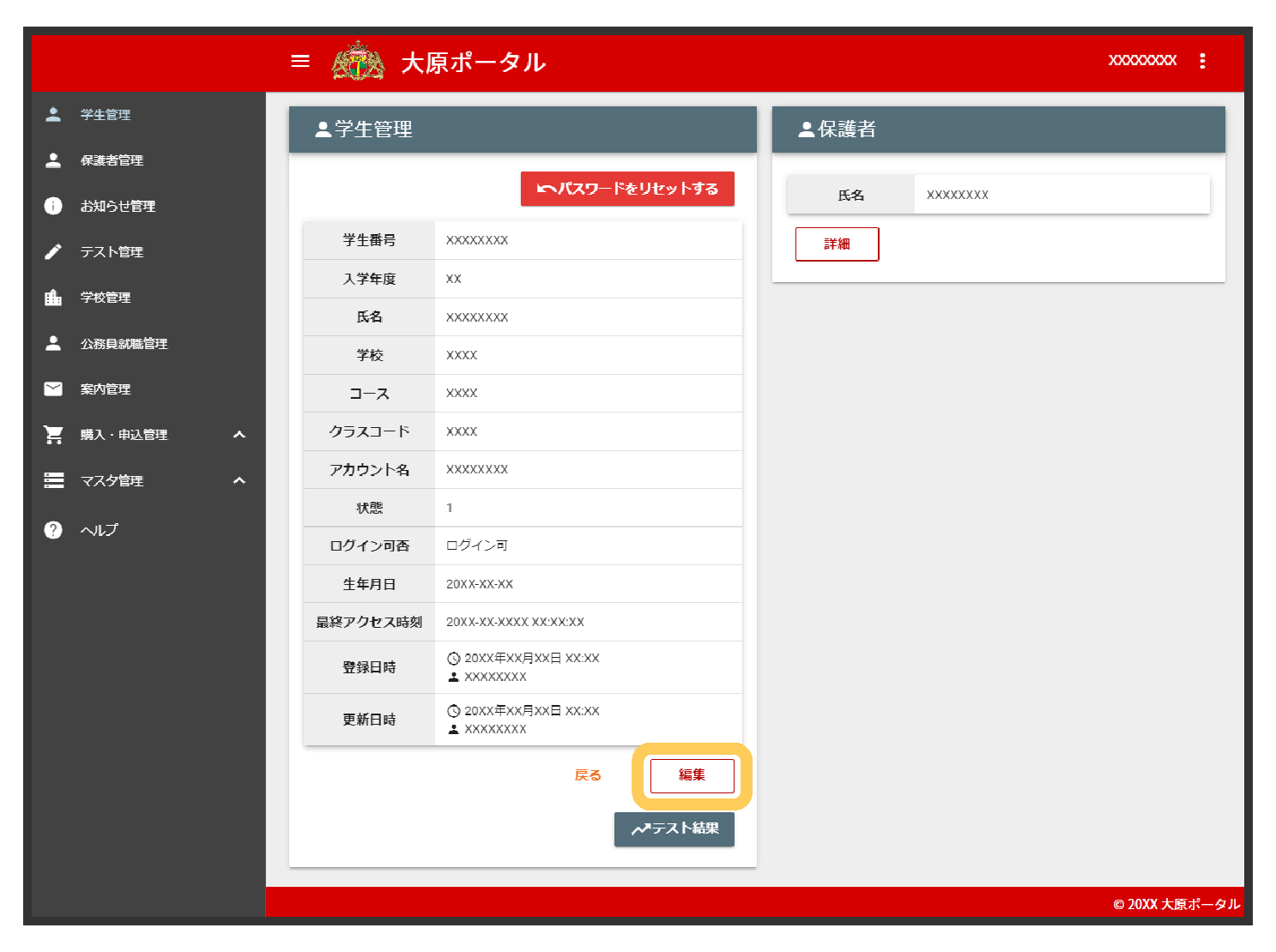Viewport: 1276px width, 952px height.
Task: Select テスト管理 in the sidebar
Action: (112, 252)
